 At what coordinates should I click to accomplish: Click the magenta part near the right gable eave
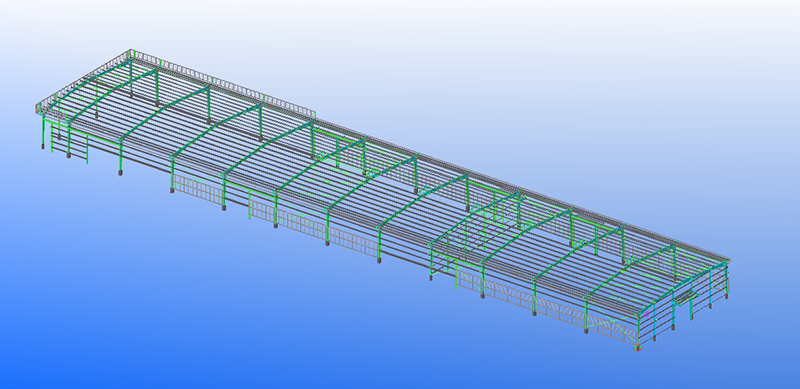[x=647, y=313]
